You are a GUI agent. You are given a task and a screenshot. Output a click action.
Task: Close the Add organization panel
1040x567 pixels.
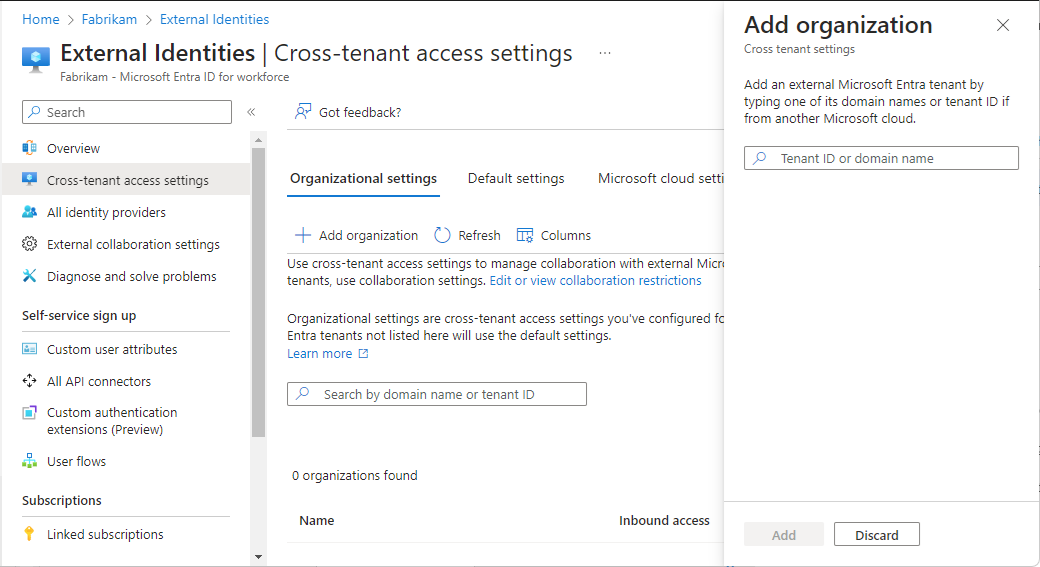1003,25
